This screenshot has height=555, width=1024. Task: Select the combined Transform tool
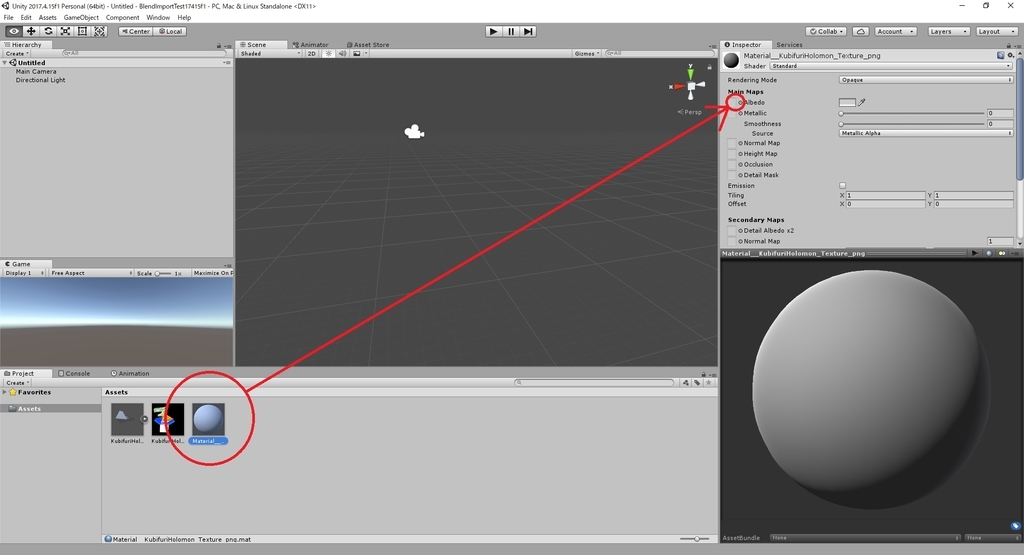pyautogui.click(x=99, y=31)
